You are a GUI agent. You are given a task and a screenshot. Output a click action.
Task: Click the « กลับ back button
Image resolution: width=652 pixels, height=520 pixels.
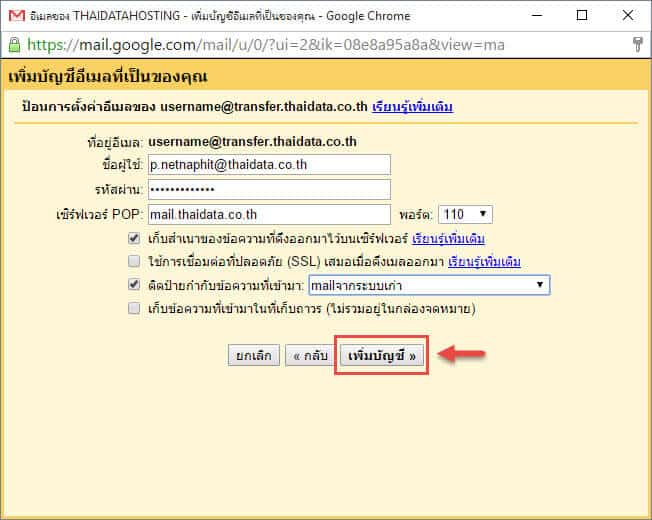pyautogui.click(x=310, y=356)
